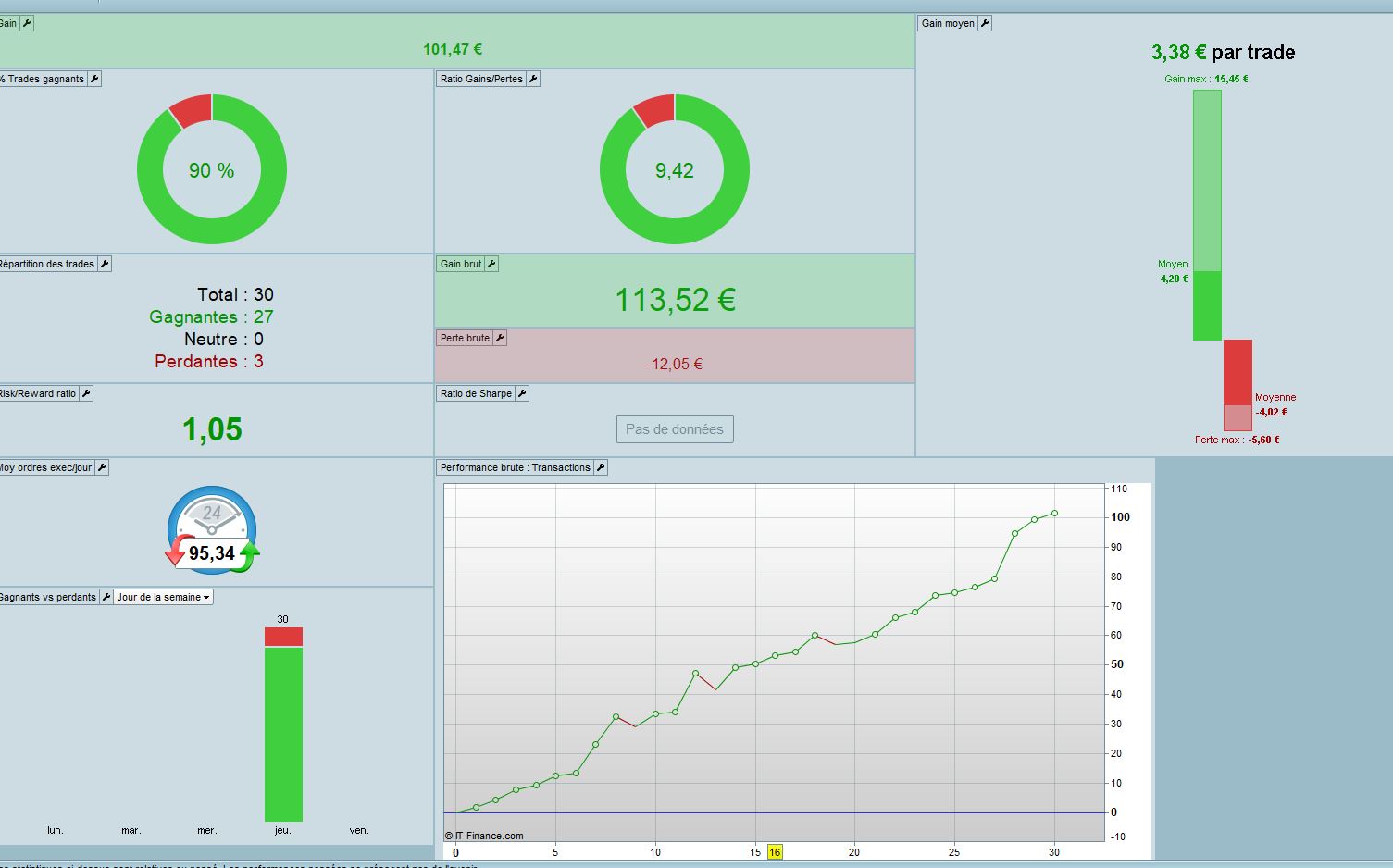
Task: Click the Ratio de Sharpe panel label
Action: 476,393
